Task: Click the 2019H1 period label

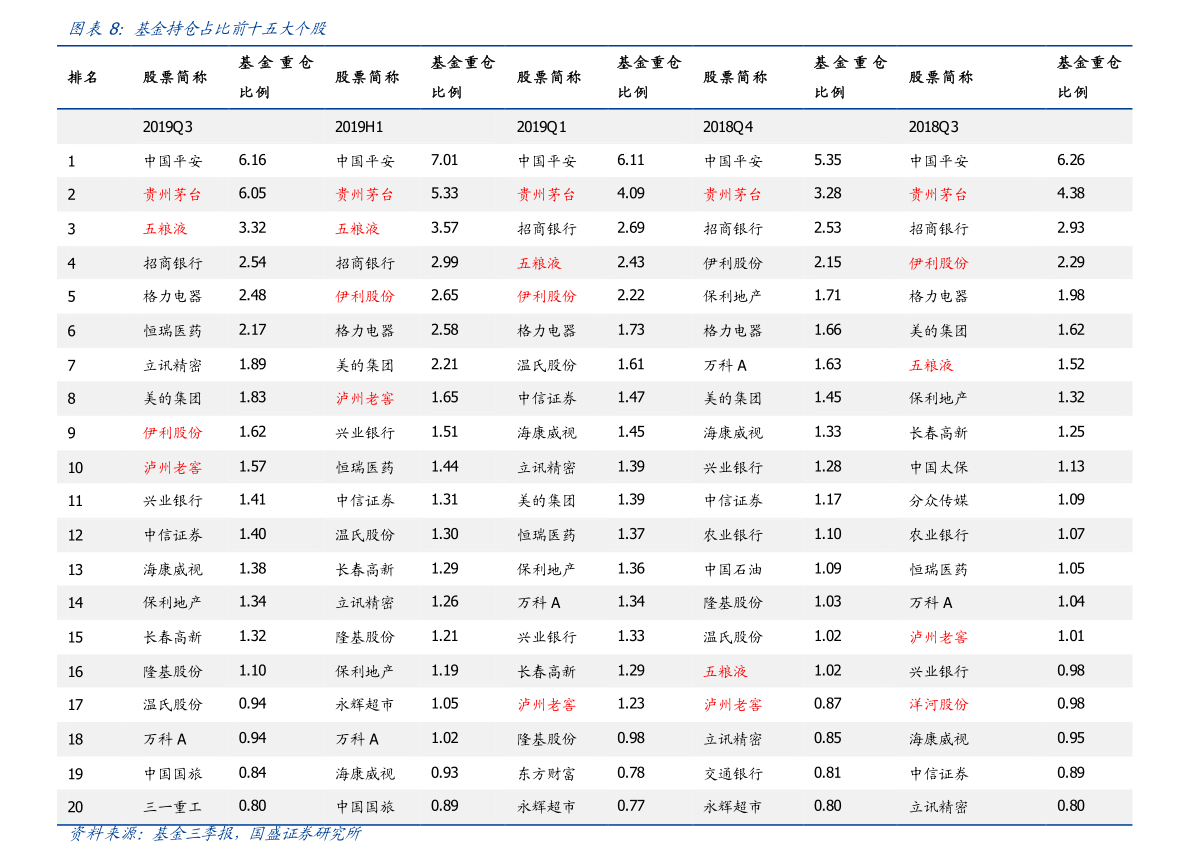Action: pyautogui.click(x=359, y=127)
